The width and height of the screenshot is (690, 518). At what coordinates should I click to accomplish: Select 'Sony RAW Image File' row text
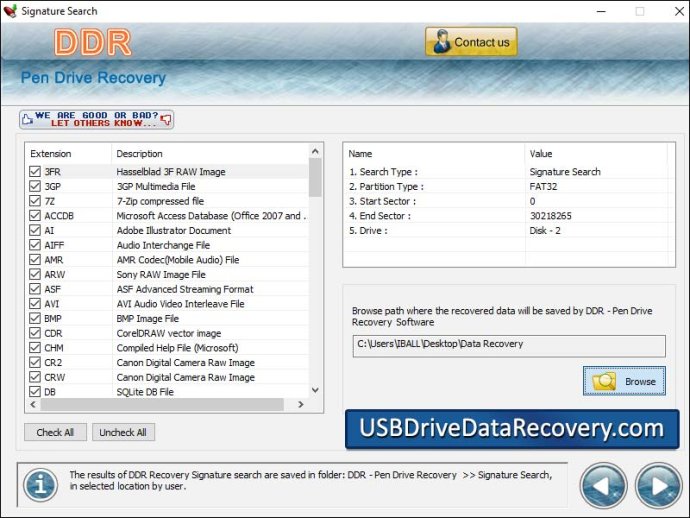(161, 274)
